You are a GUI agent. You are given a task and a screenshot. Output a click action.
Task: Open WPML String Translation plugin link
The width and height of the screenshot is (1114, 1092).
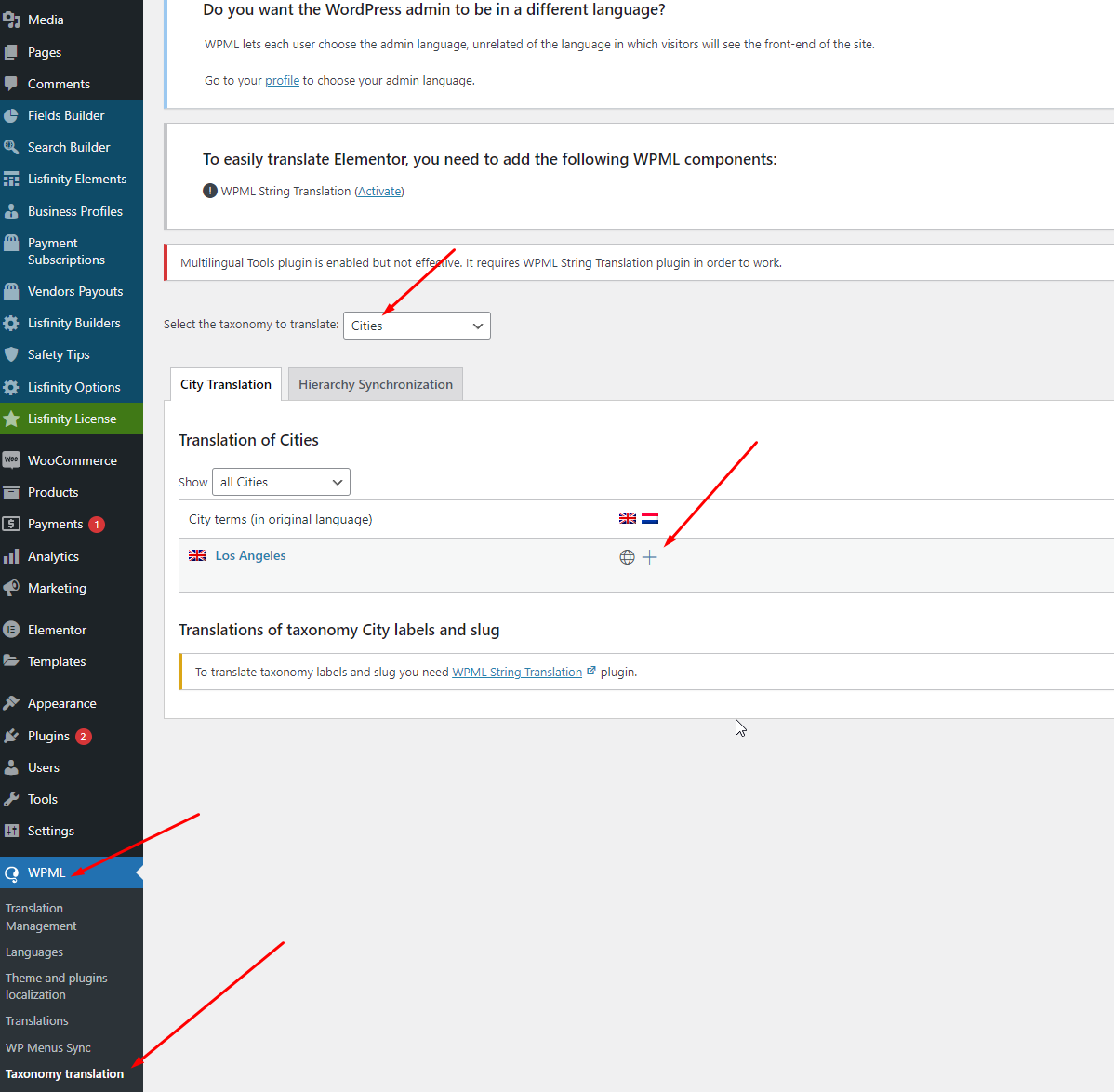(x=517, y=673)
